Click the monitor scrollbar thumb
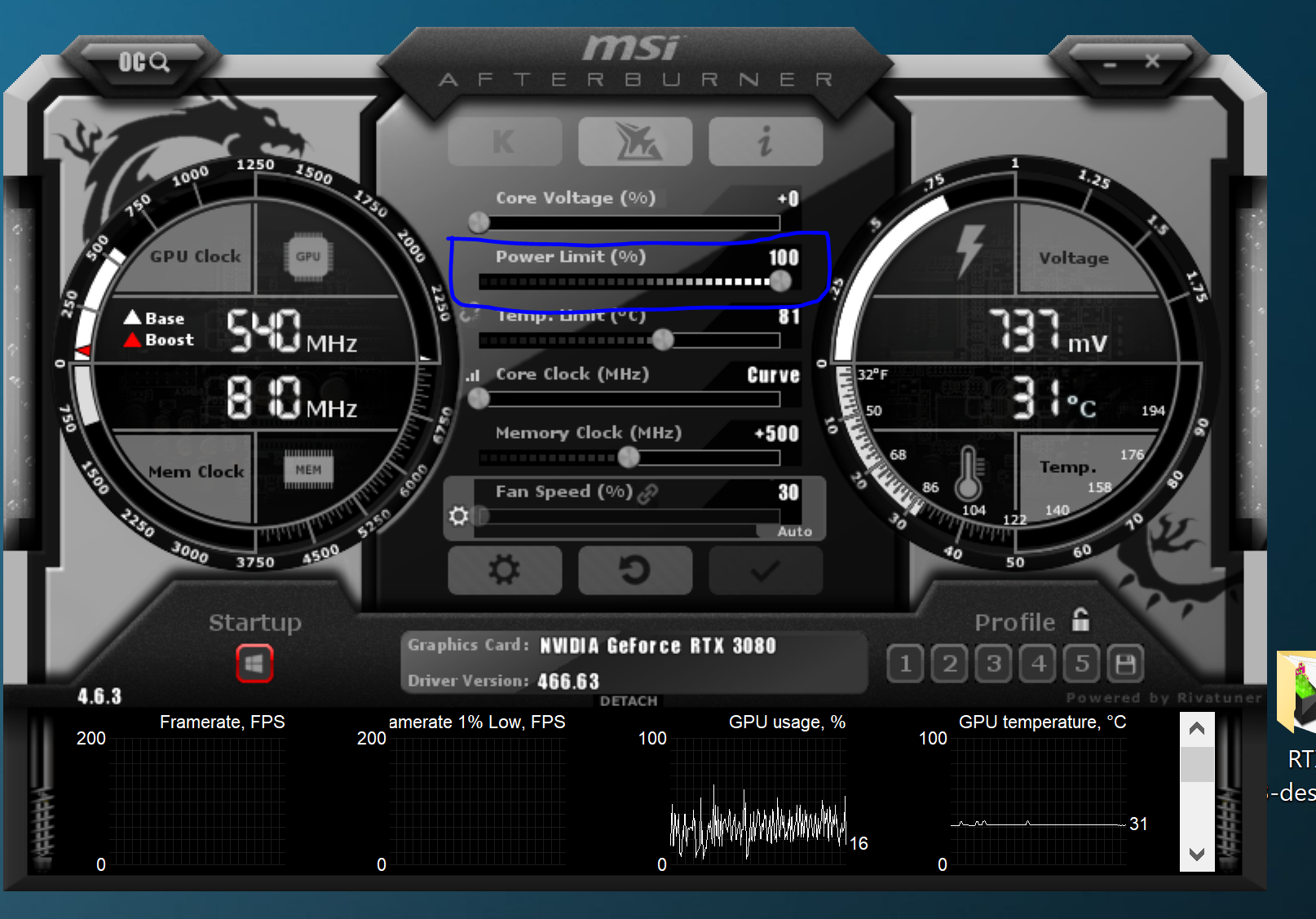Screen dimensions: 1316x919 click(x=1197, y=764)
